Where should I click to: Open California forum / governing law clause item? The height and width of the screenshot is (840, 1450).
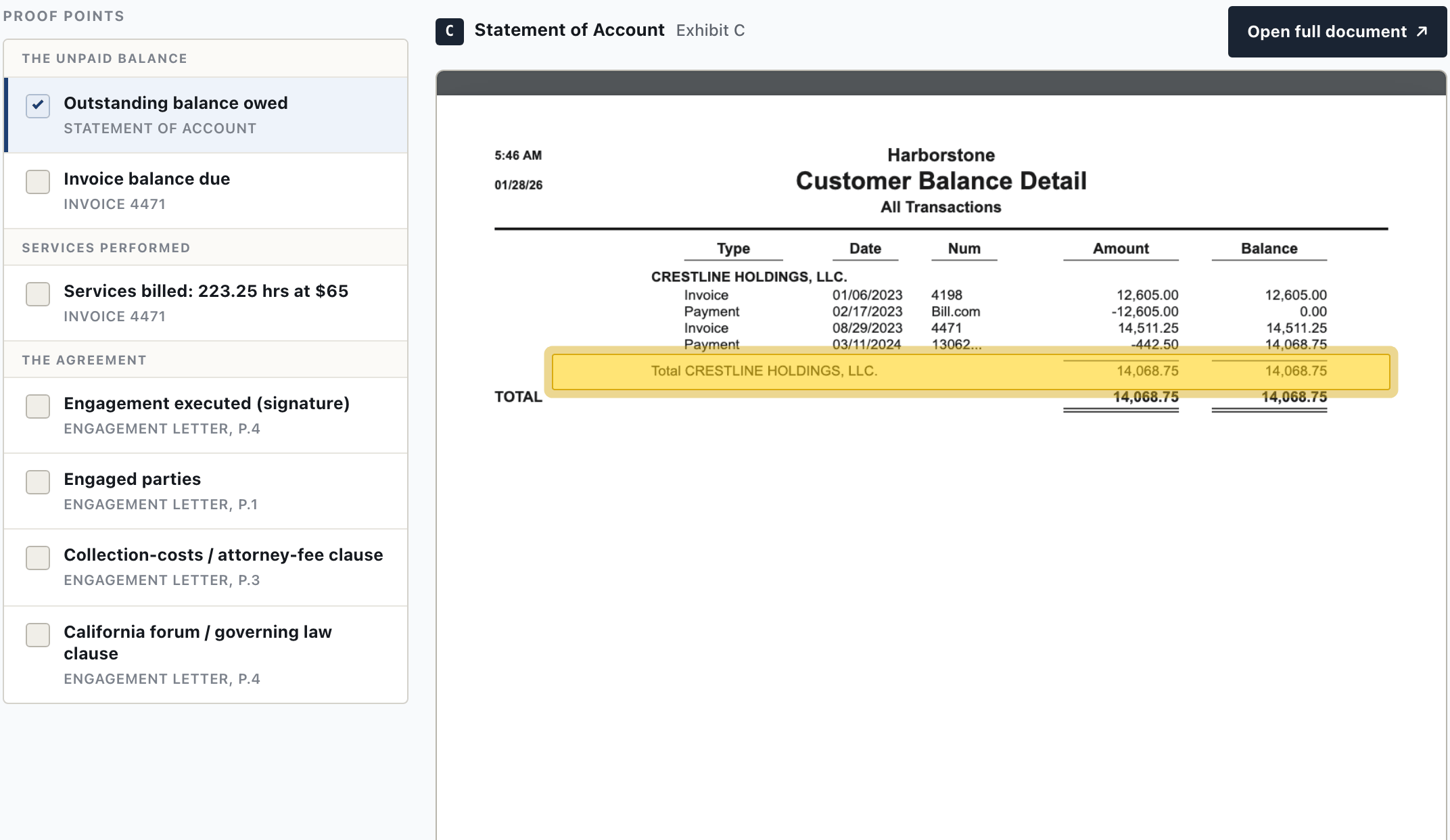pyautogui.click(x=206, y=655)
